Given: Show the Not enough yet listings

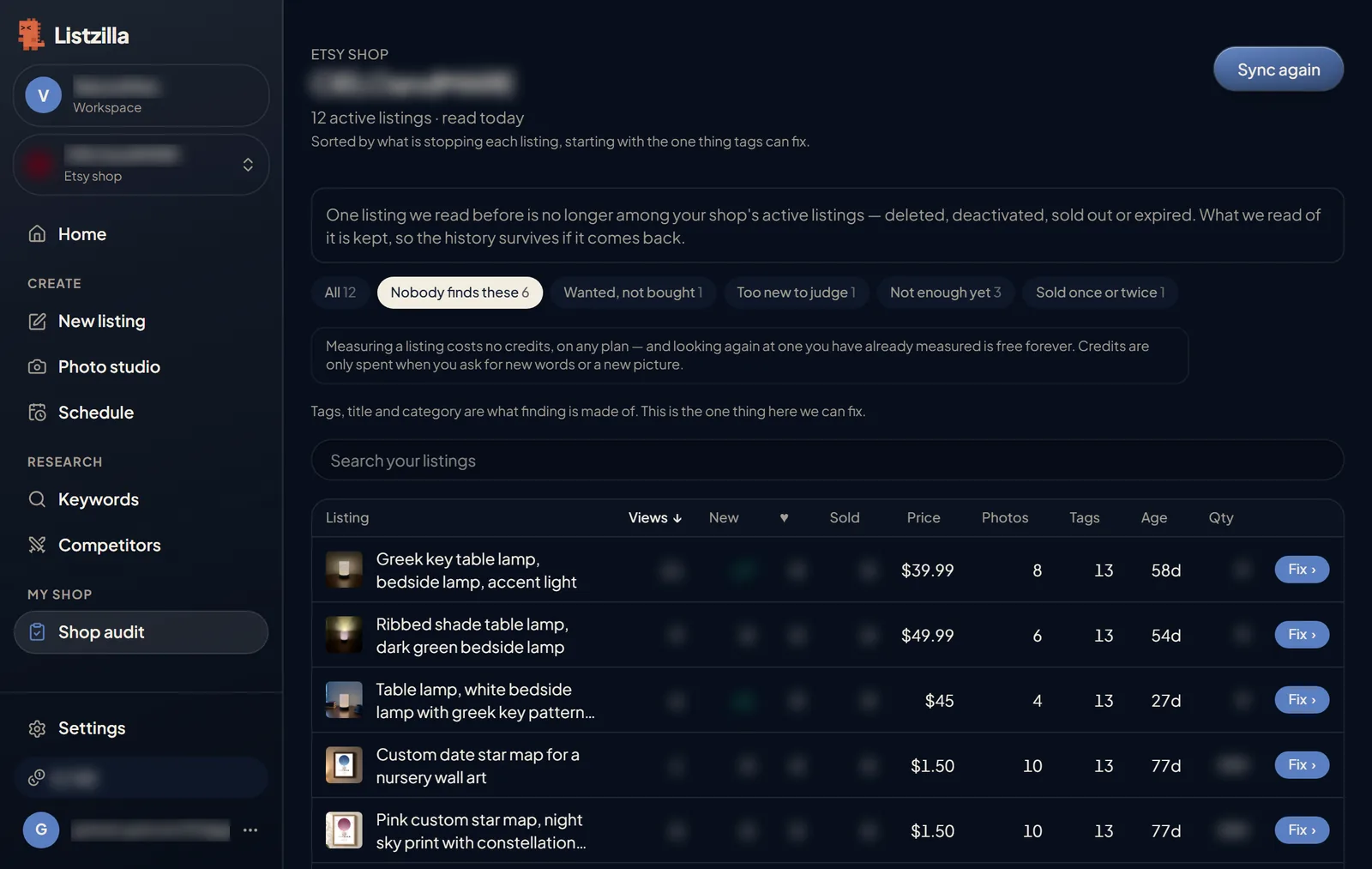Looking at the screenshot, I should coord(945,293).
